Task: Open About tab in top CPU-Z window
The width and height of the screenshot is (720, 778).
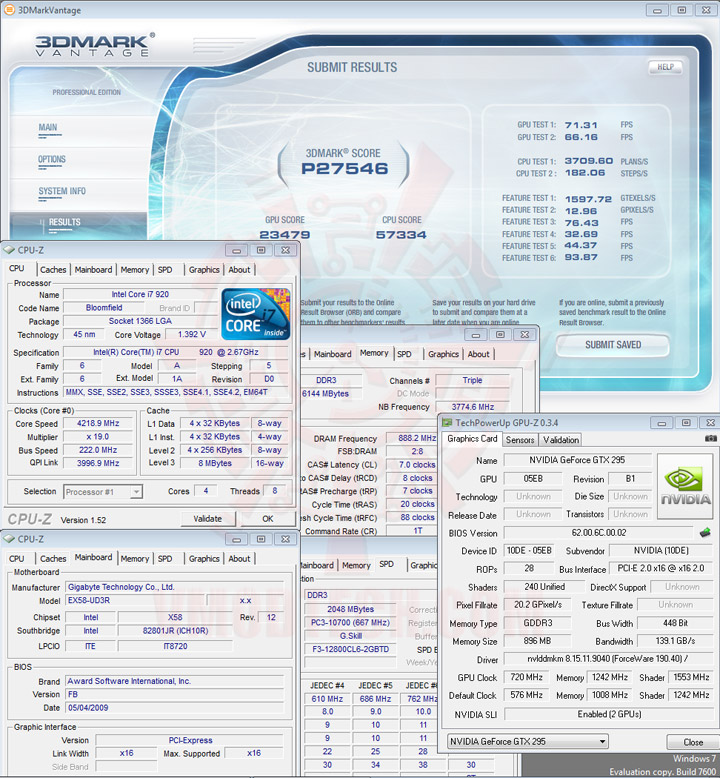Action: pyautogui.click(x=239, y=269)
